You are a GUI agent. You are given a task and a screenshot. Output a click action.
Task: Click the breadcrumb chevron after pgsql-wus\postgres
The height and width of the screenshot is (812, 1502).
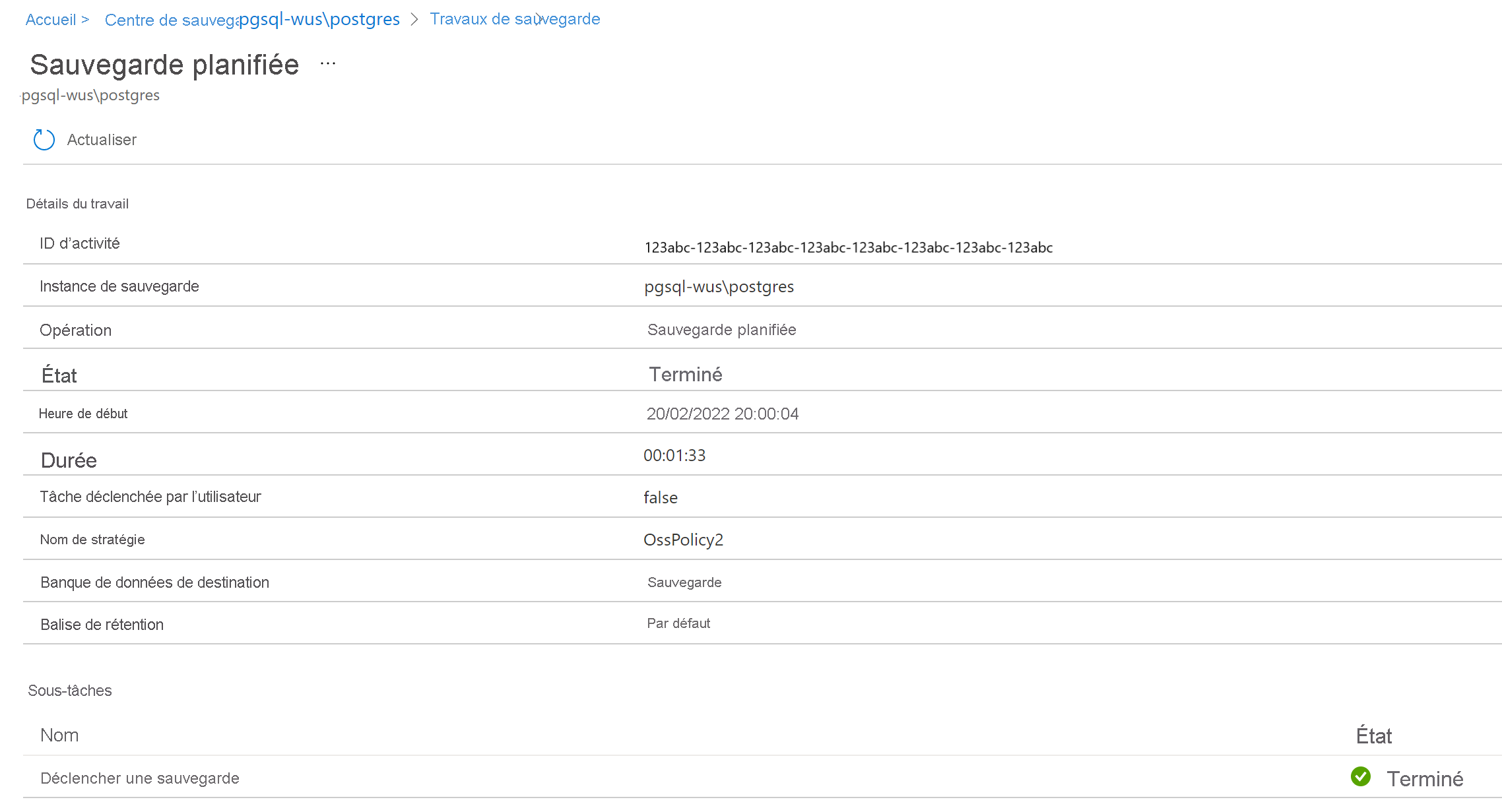coord(414,20)
